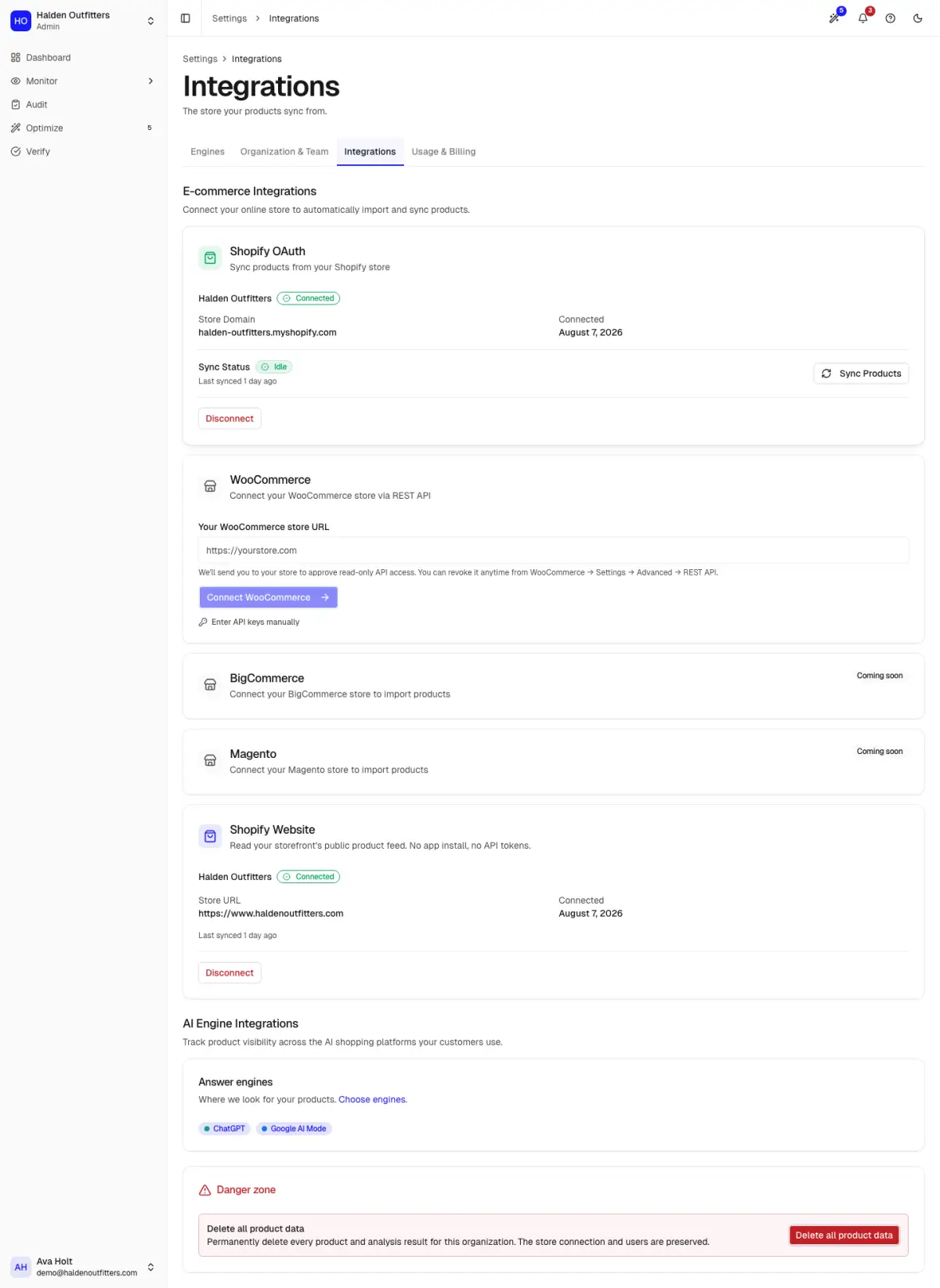The image size is (940, 1288).
Task: Click the Idle sync status badge
Action: pyautogui.click(x=274, y=367)
